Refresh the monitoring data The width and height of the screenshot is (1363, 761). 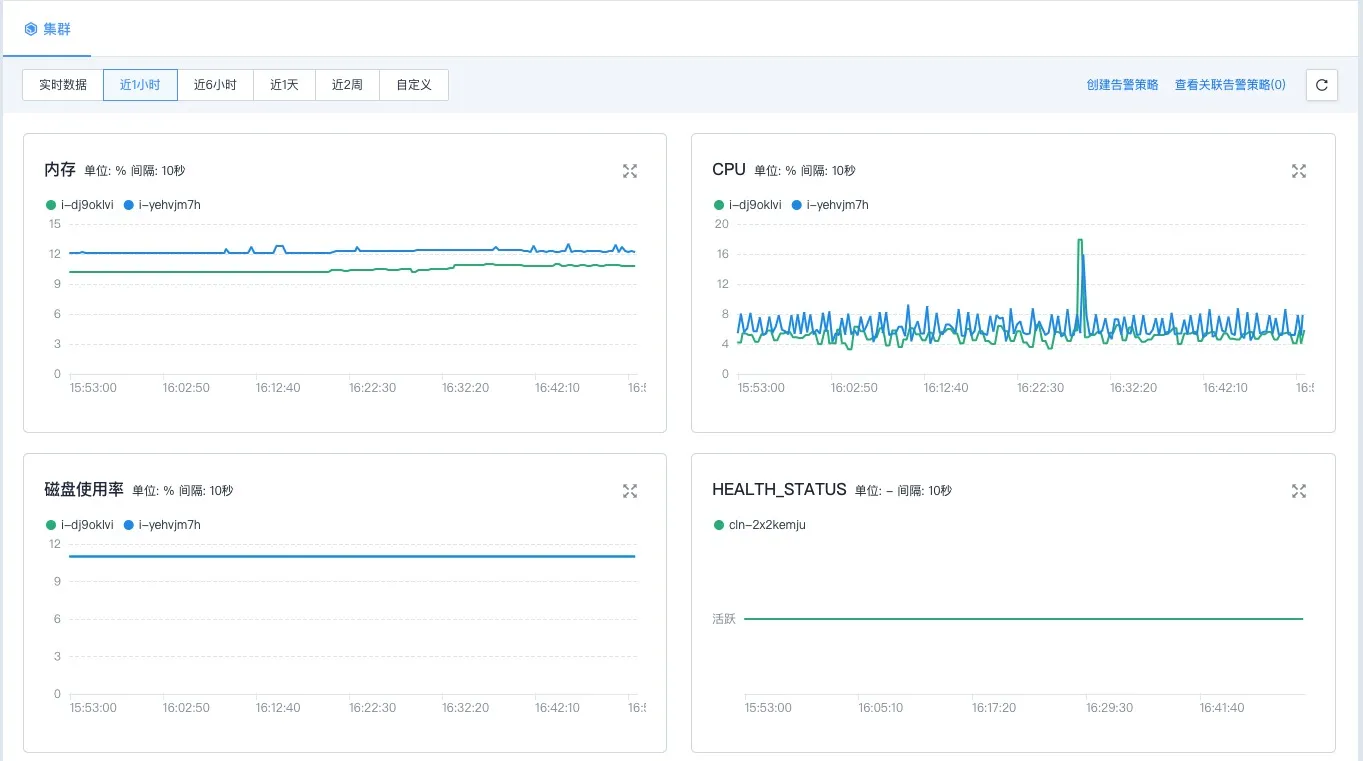pos(1321,85)
